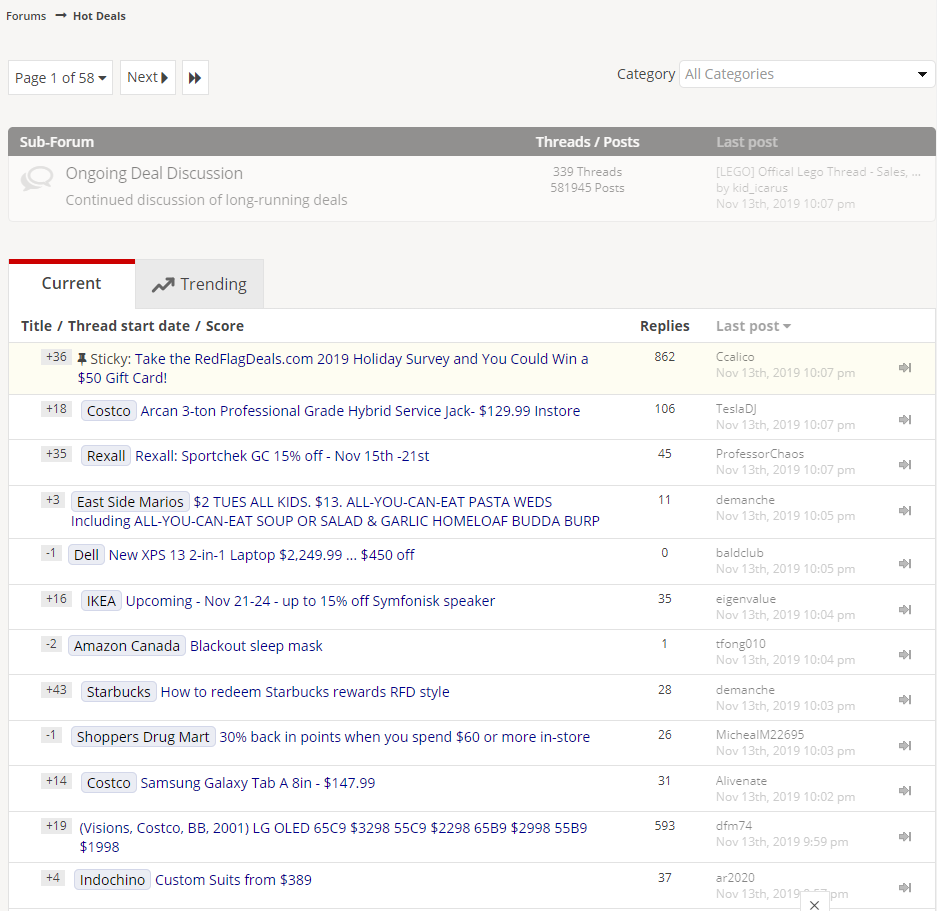Jump to last post in Shoppers Drug Mart thread

tap(905, 745)
